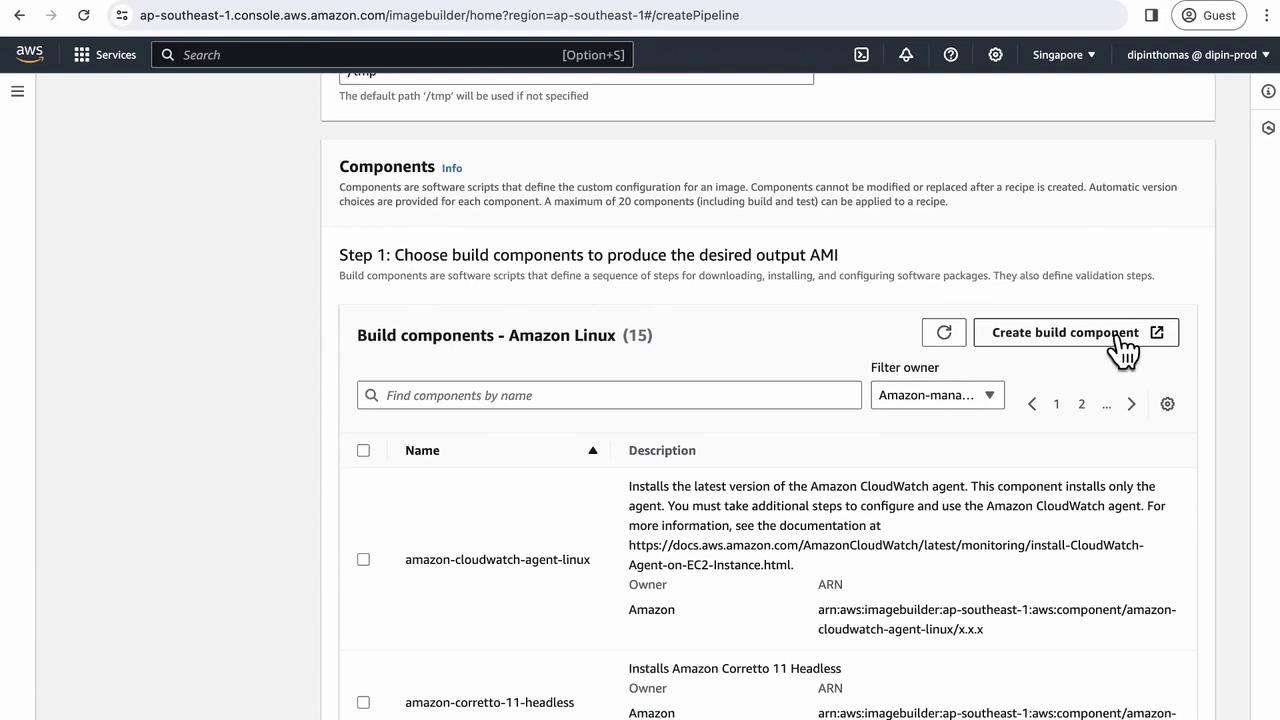
Task: Focus the AWS console Search box
Action: pyautogui.click(x=392, y=55)
